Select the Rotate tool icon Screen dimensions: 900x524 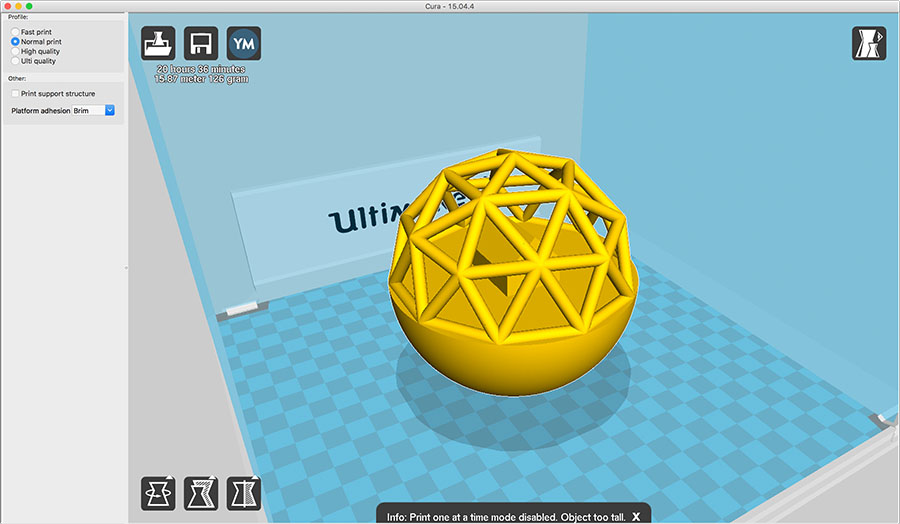click(x=158, y=493)
